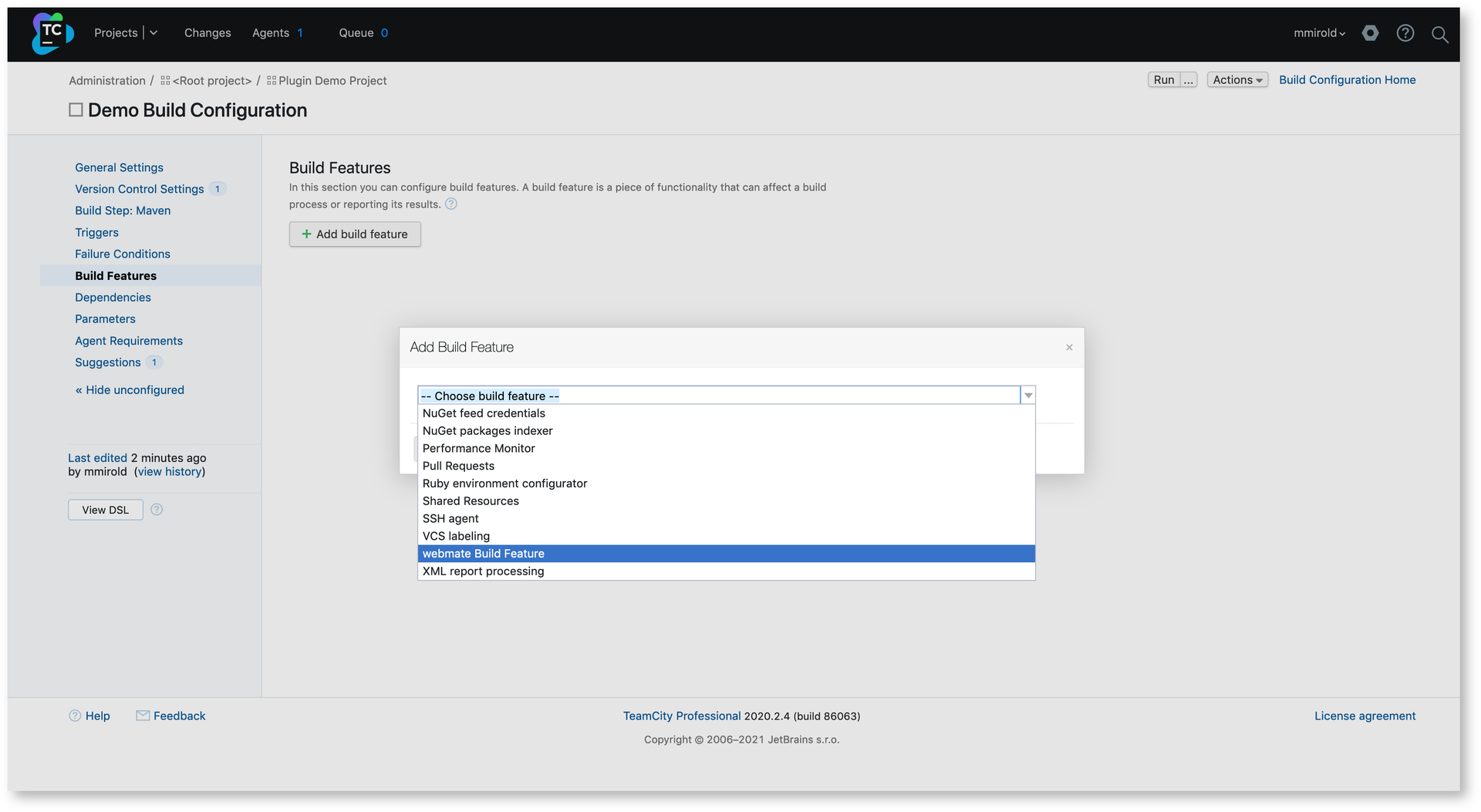Close the Add Build Feature dialog
The height and width of the screenshot is (812, 1481).
click(1069, 348)
